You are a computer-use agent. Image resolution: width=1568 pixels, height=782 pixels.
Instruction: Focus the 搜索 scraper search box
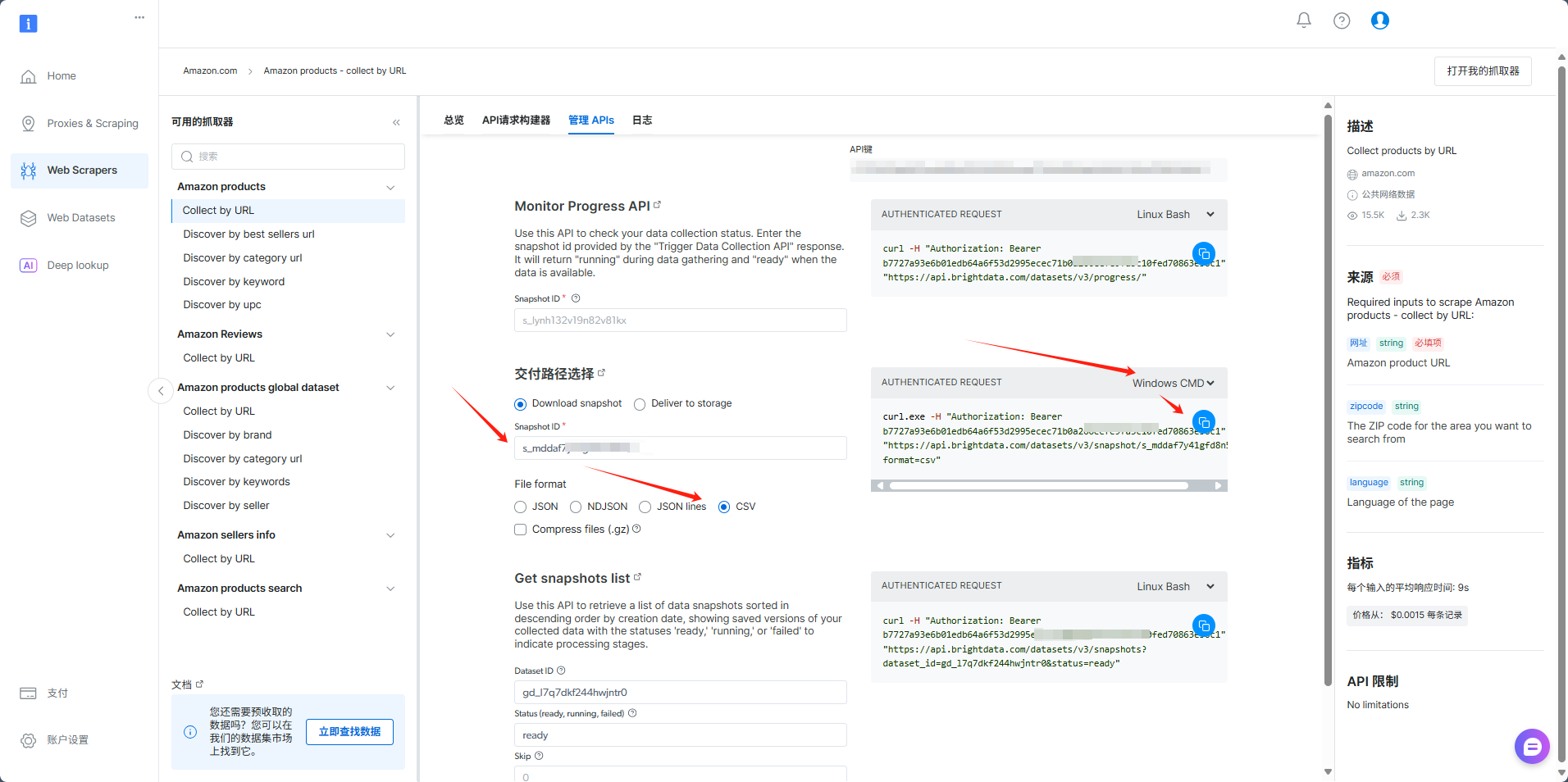288,157
